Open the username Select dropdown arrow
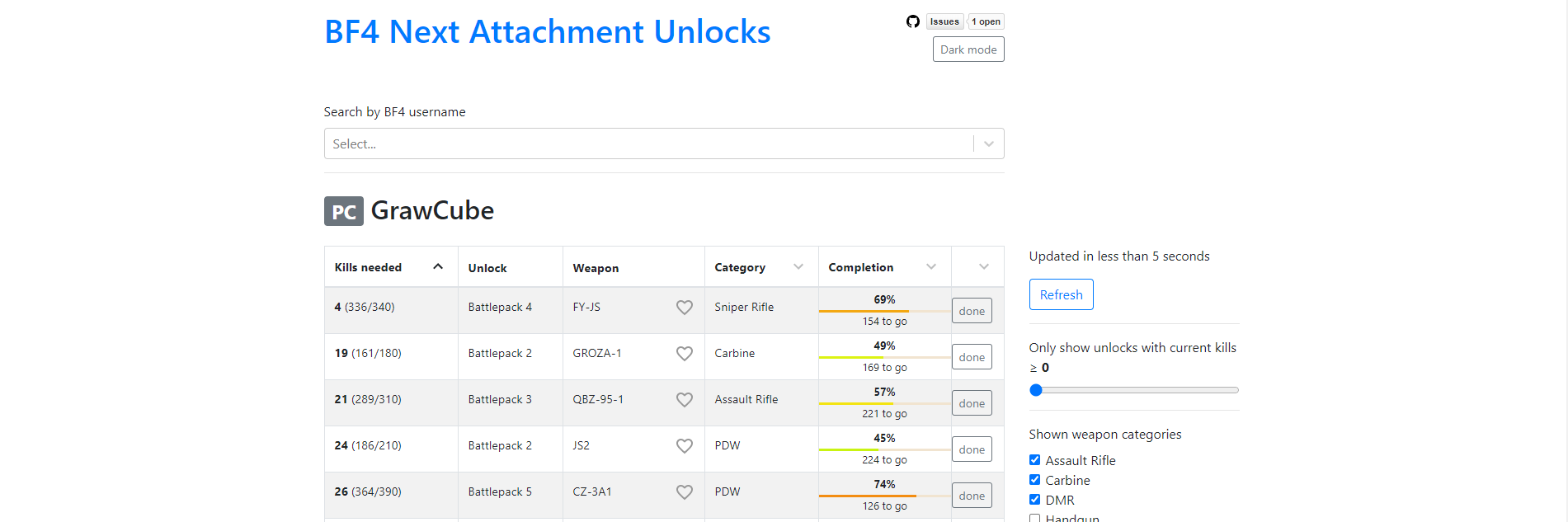 click(x=988, y=144)
